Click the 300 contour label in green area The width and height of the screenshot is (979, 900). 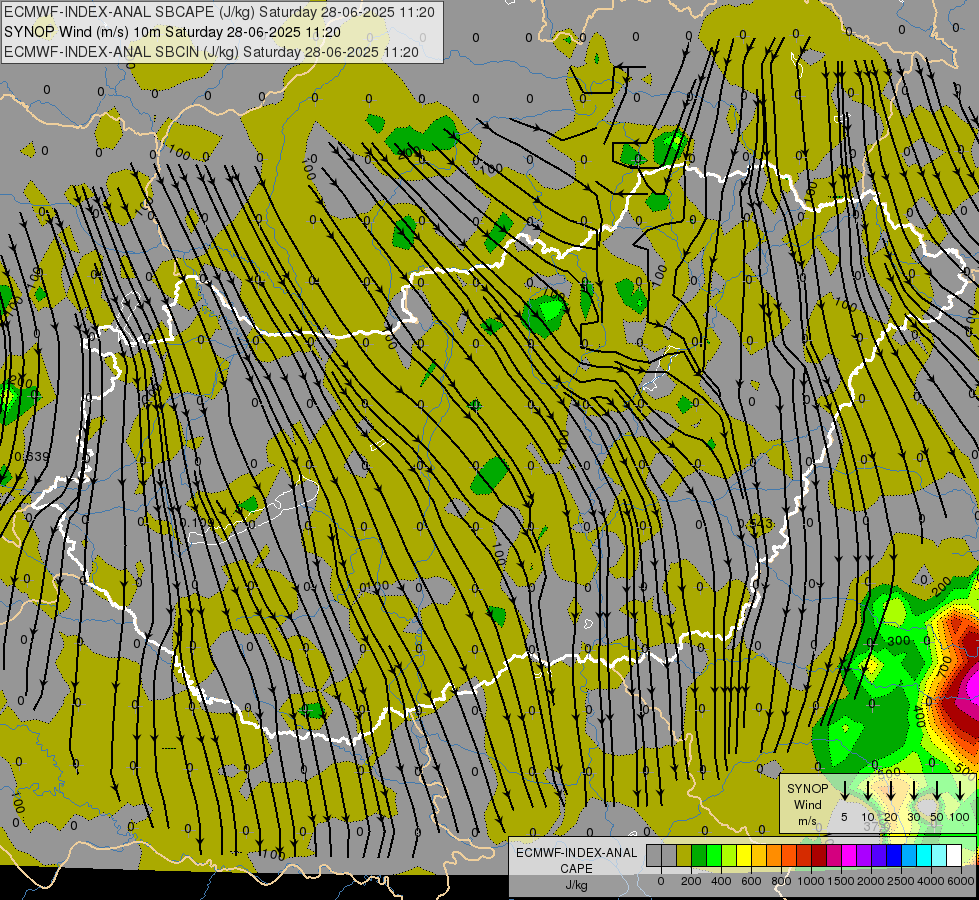(x=898, y=641)
